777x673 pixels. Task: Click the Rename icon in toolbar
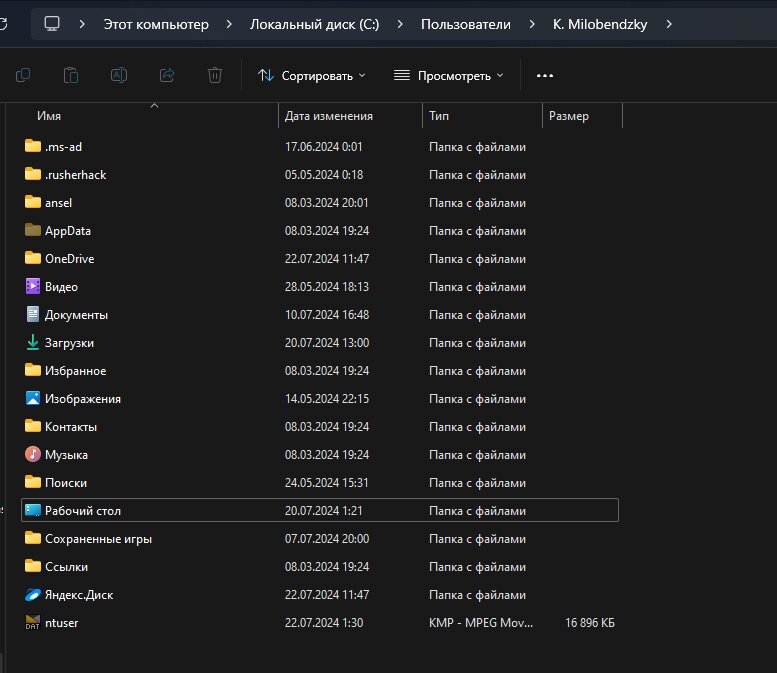pyautogui.click(x=119, y=75)
